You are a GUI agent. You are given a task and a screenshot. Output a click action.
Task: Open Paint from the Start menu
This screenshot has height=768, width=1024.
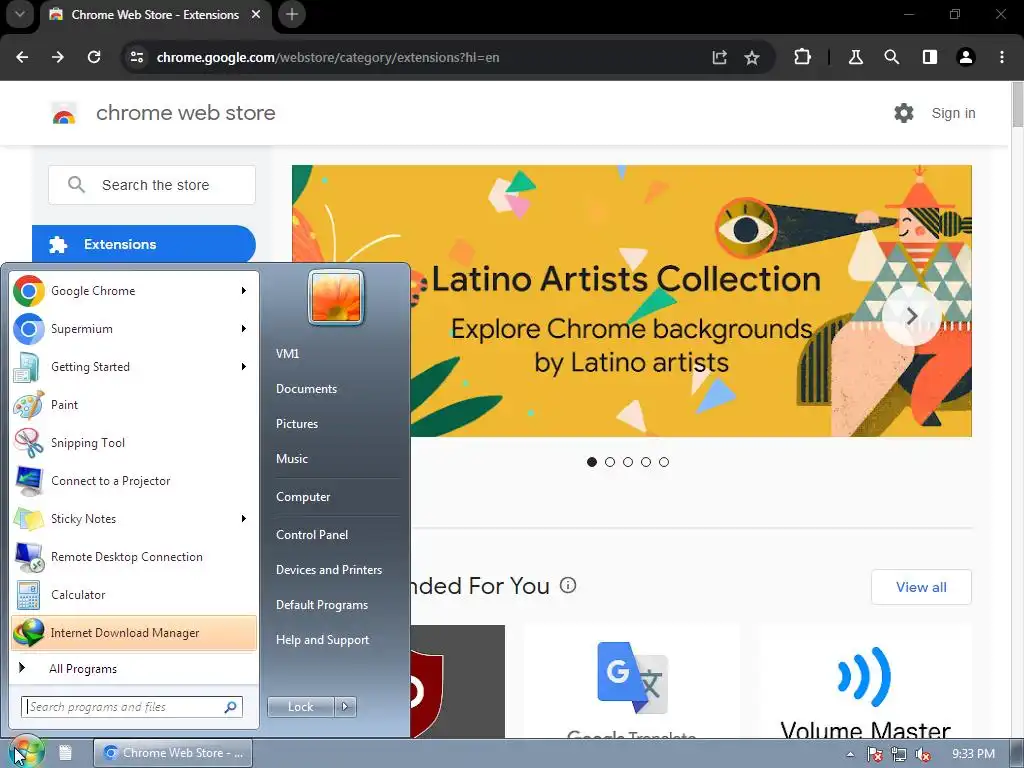click(134, 405)
